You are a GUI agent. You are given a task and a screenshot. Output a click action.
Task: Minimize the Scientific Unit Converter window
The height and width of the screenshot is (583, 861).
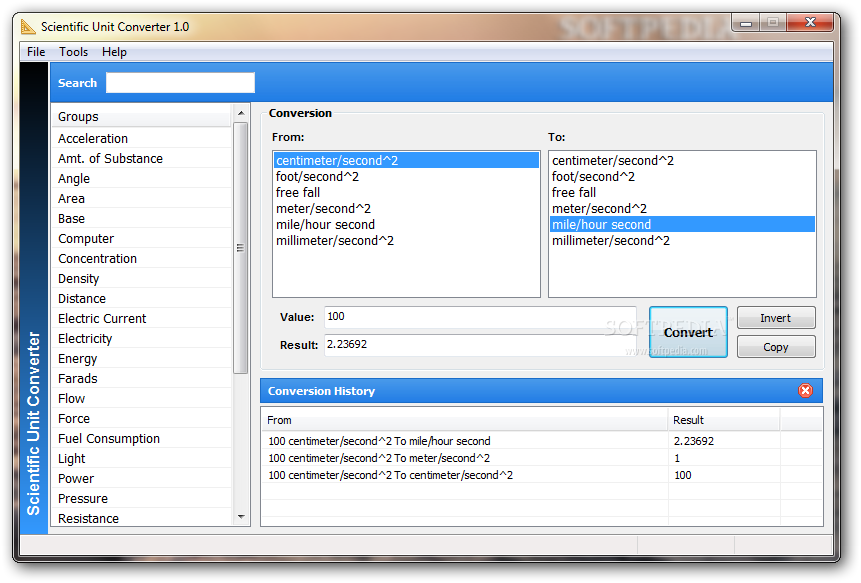click(x=745, y=23)
